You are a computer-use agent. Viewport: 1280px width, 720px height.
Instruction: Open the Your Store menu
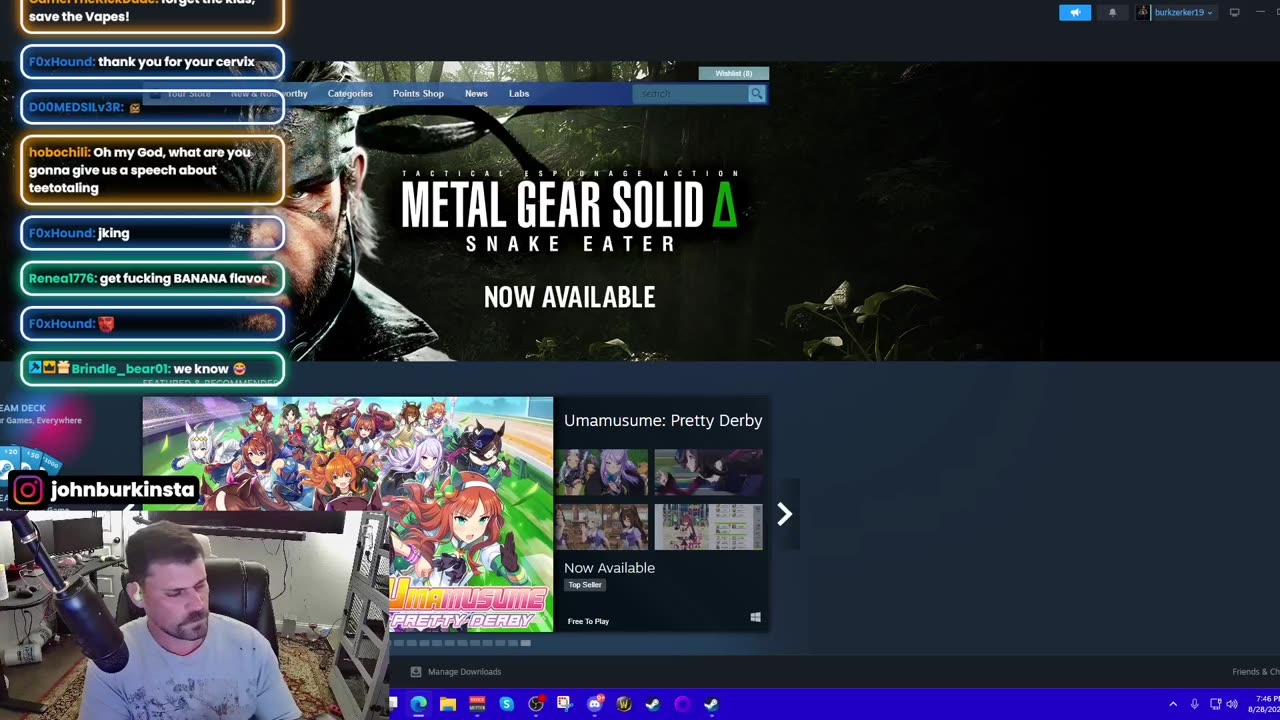[189, 94]
